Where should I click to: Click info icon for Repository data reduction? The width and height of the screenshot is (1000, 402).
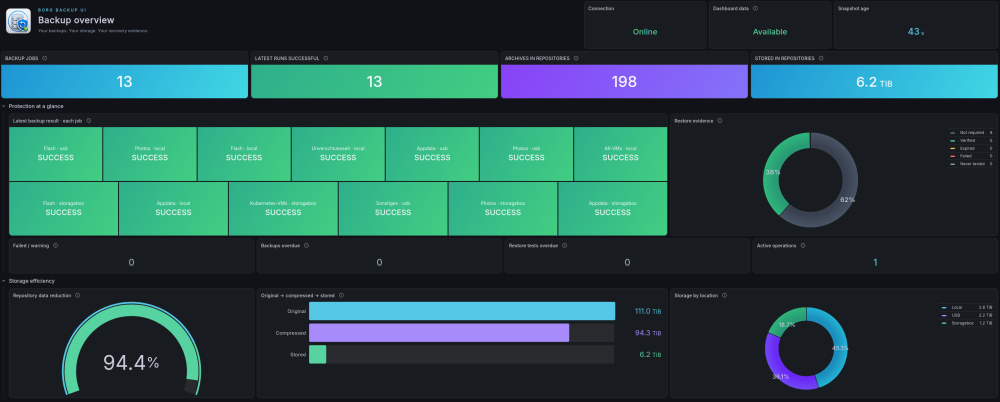click(x=78, y=295)
